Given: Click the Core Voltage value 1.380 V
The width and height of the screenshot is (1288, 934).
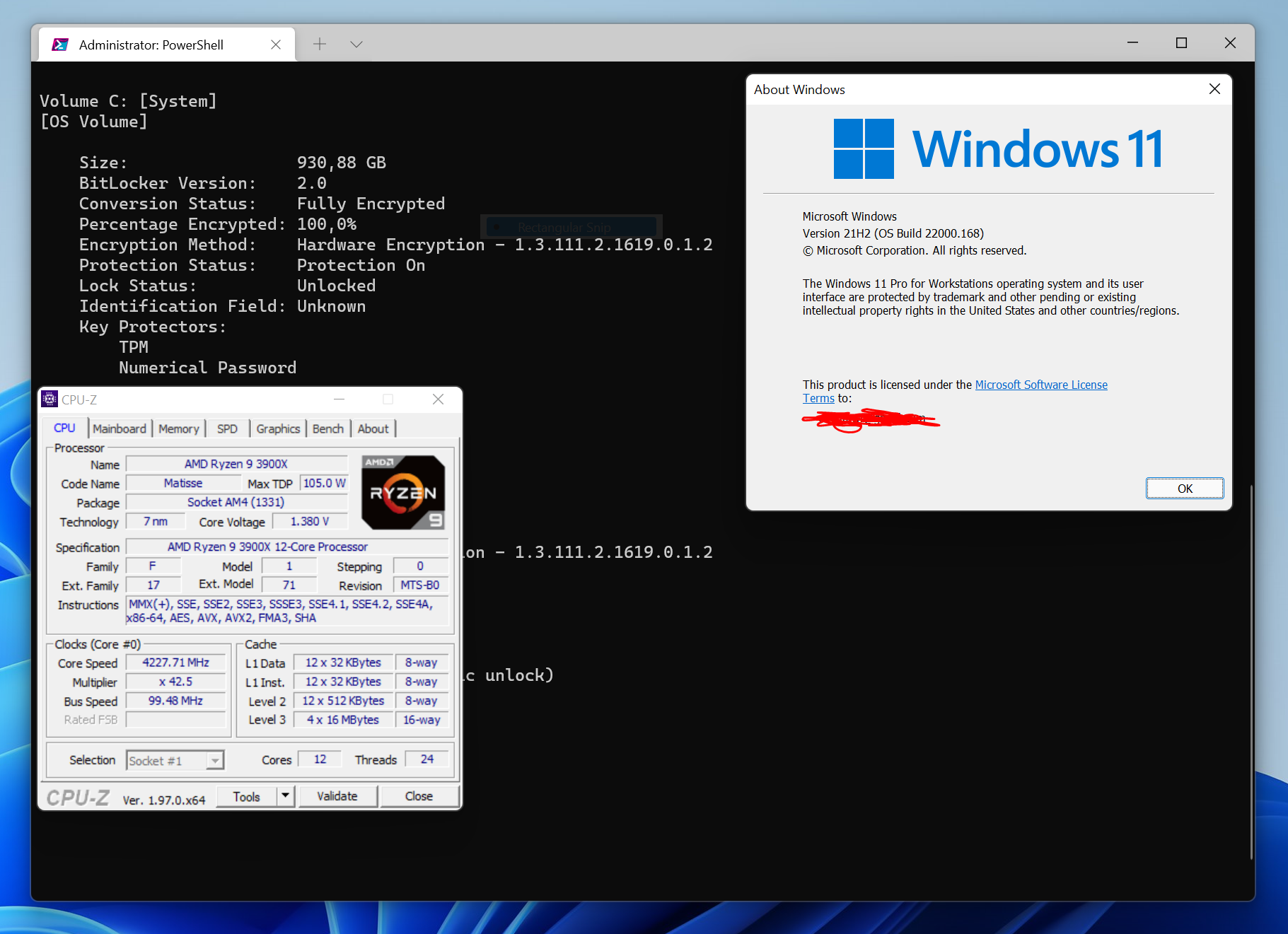Looking at the screenshot, I should click(x=310, y=521).
